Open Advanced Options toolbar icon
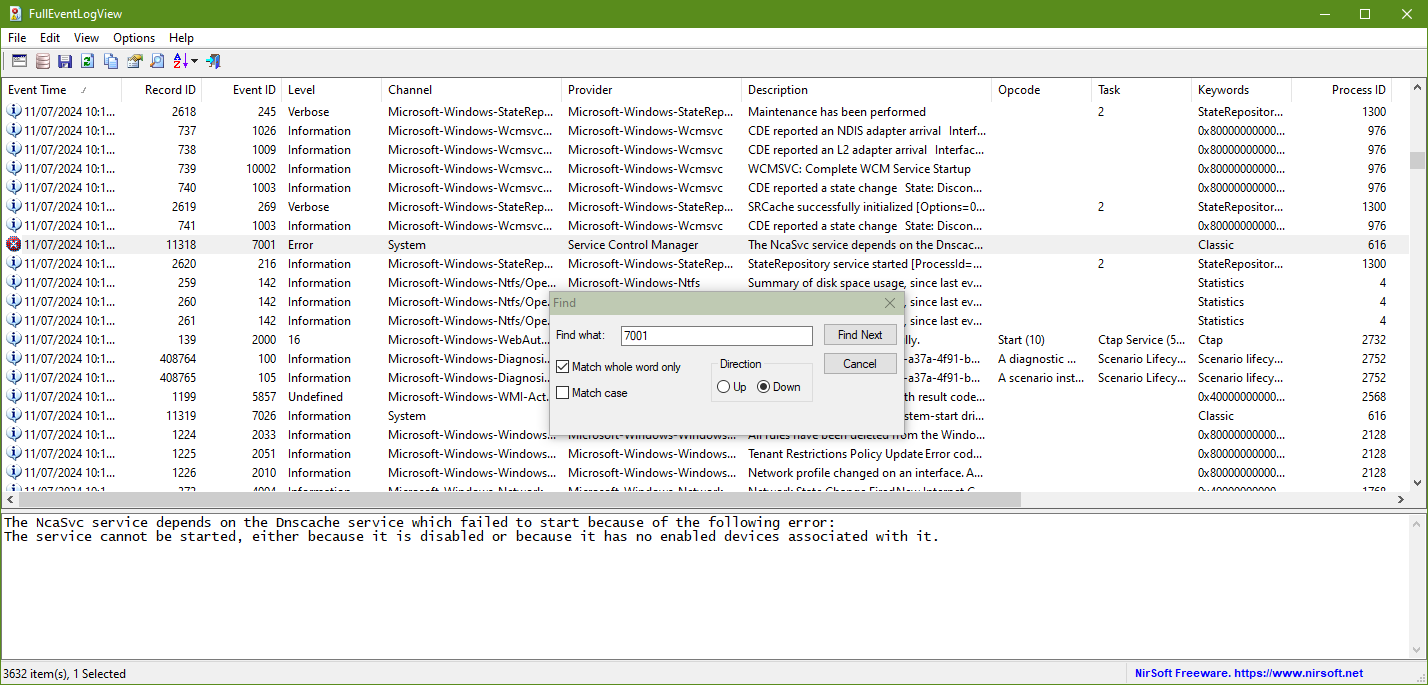Image resolution: width=1428 pixels, height=685 pixels. point(19,61)
